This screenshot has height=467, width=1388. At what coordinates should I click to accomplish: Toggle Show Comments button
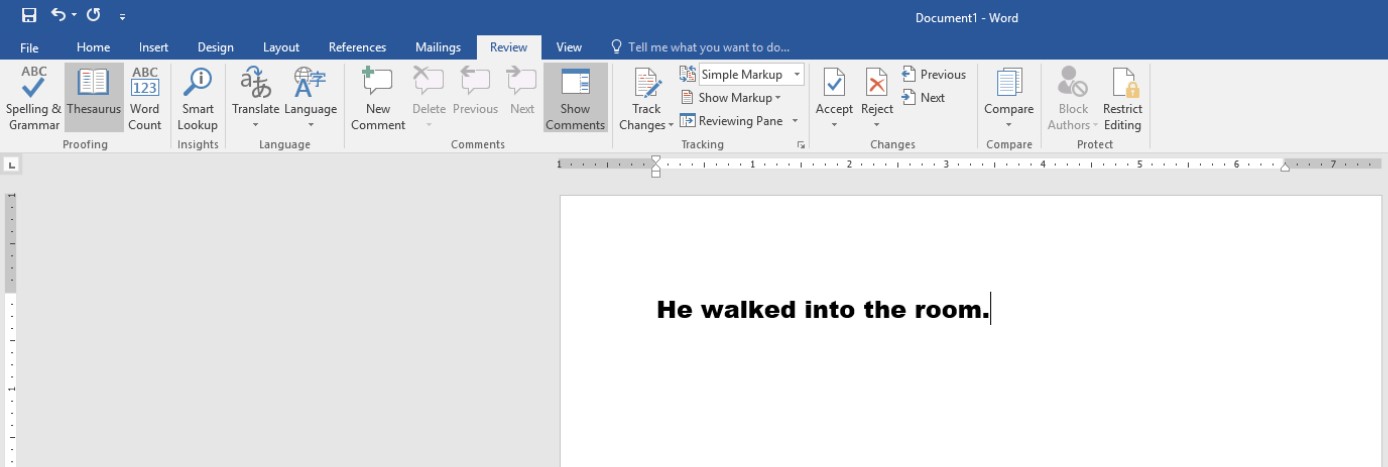(x=576, y=98)
